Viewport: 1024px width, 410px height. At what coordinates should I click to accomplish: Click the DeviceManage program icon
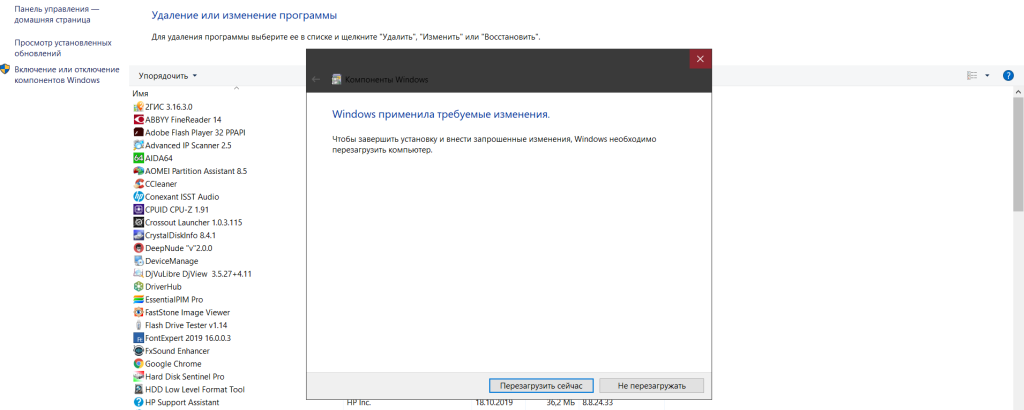138,261
